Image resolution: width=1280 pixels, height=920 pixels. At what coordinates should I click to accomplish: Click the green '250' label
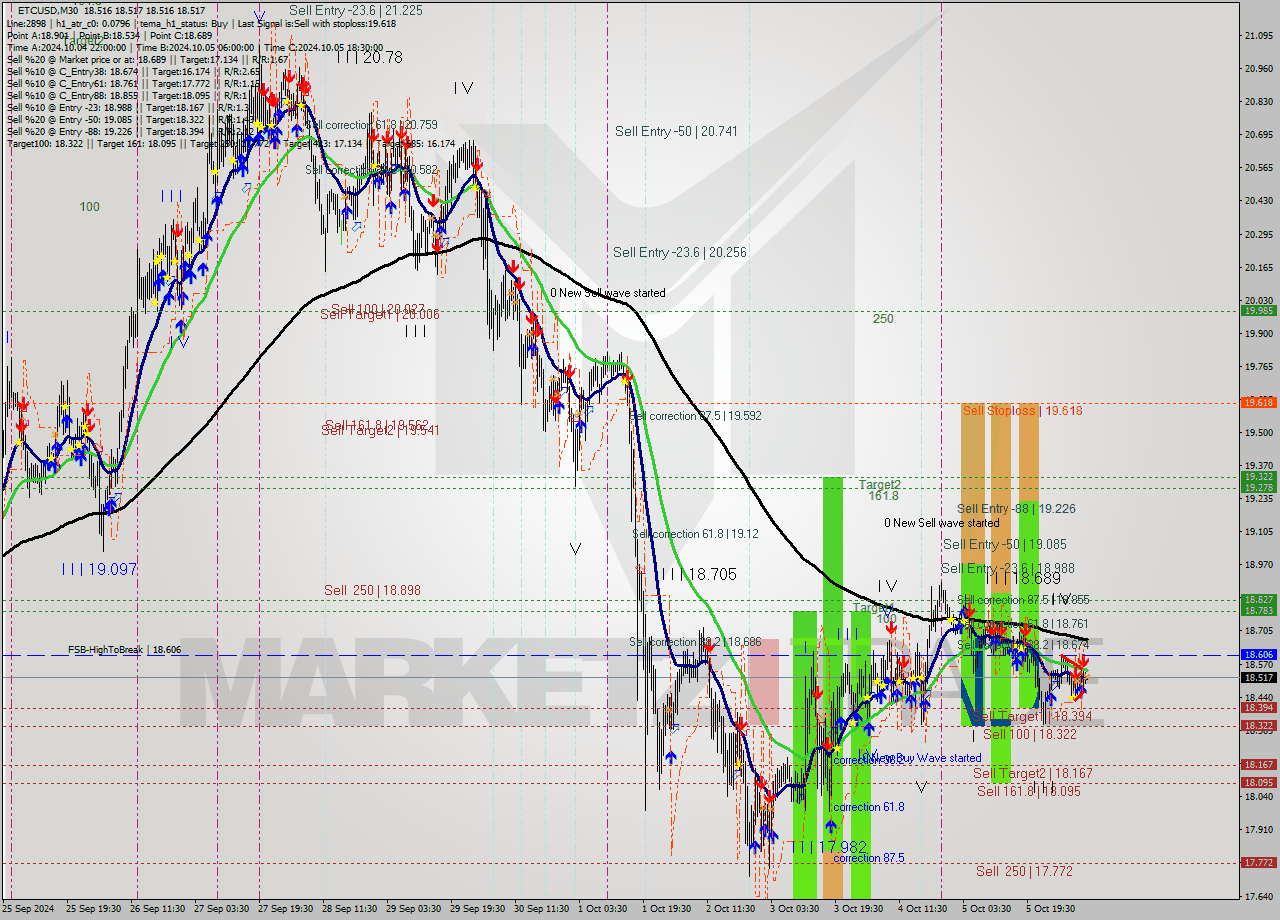(883, 319)
